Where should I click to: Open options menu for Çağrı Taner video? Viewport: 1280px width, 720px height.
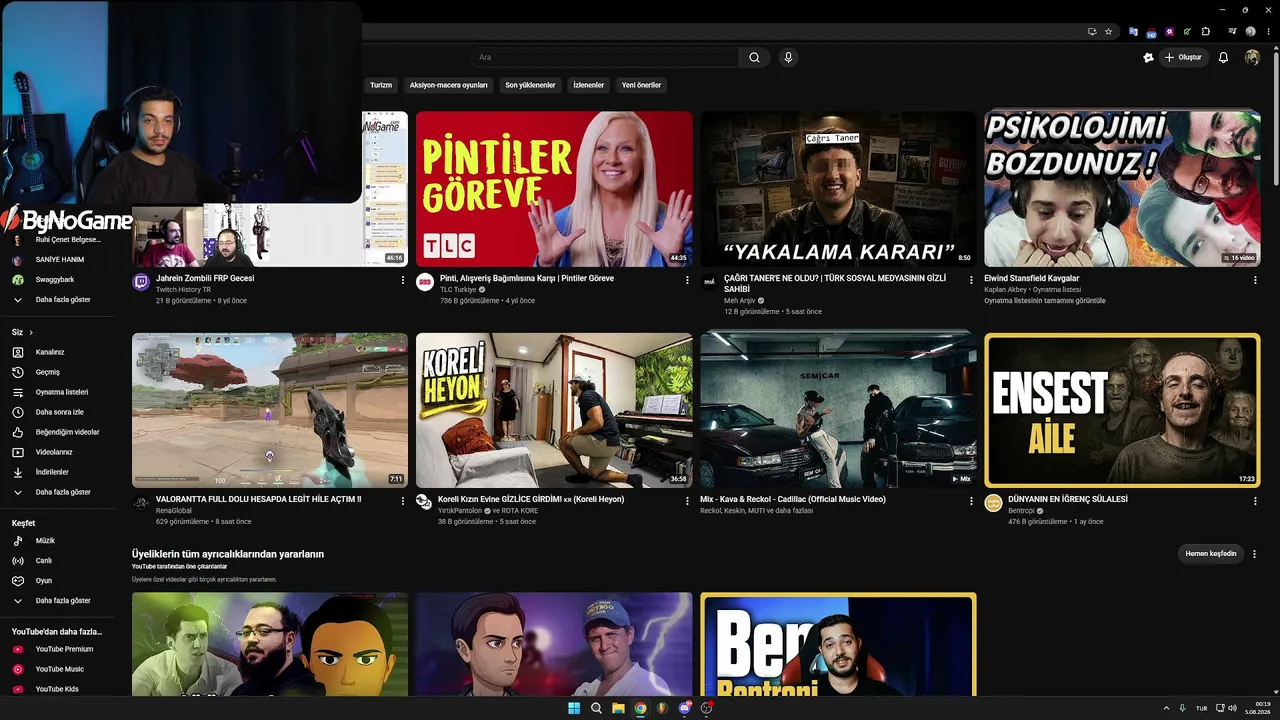[971, 280]
